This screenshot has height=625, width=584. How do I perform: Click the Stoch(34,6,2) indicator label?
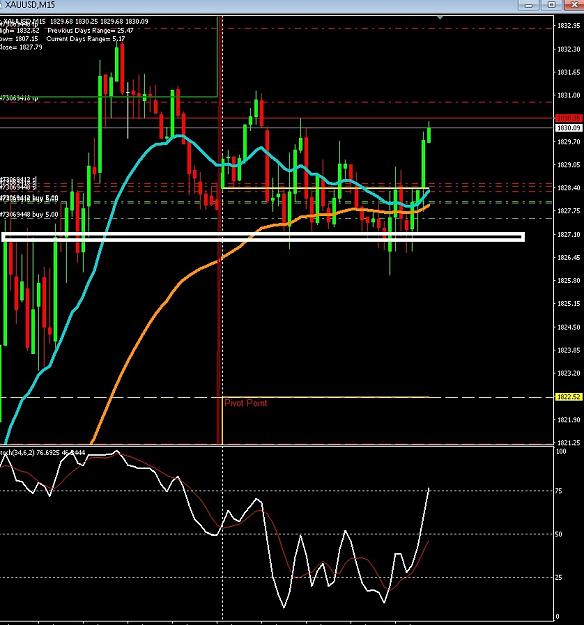coord(42,452)
